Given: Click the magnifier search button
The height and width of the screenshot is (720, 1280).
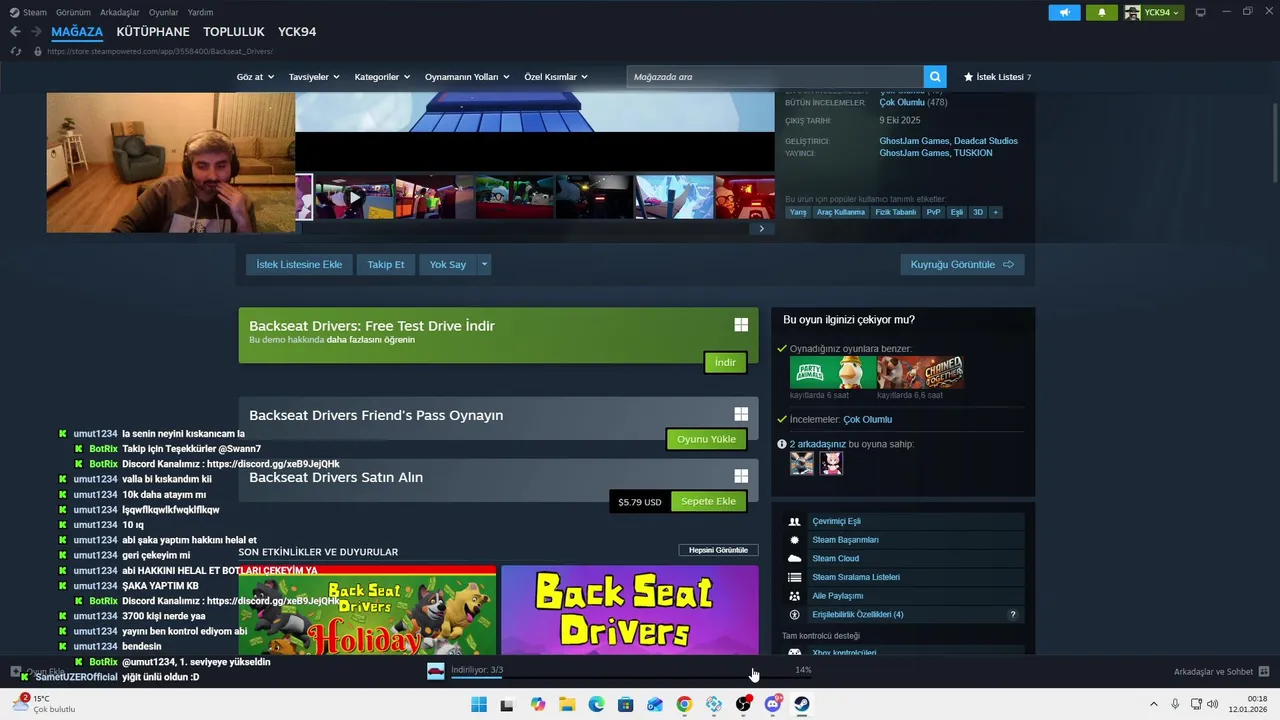Looking at the screenshot, I should point(935,77).
